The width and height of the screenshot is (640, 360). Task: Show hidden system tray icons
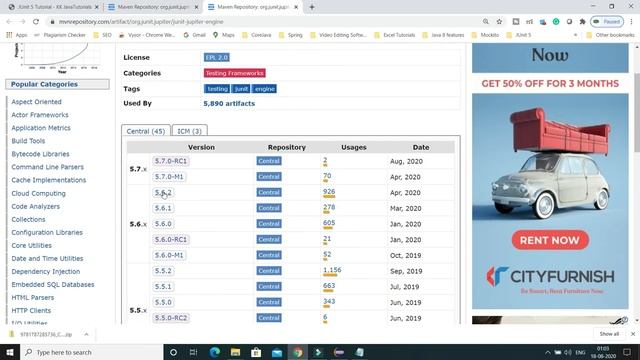[x=547, y=352]
